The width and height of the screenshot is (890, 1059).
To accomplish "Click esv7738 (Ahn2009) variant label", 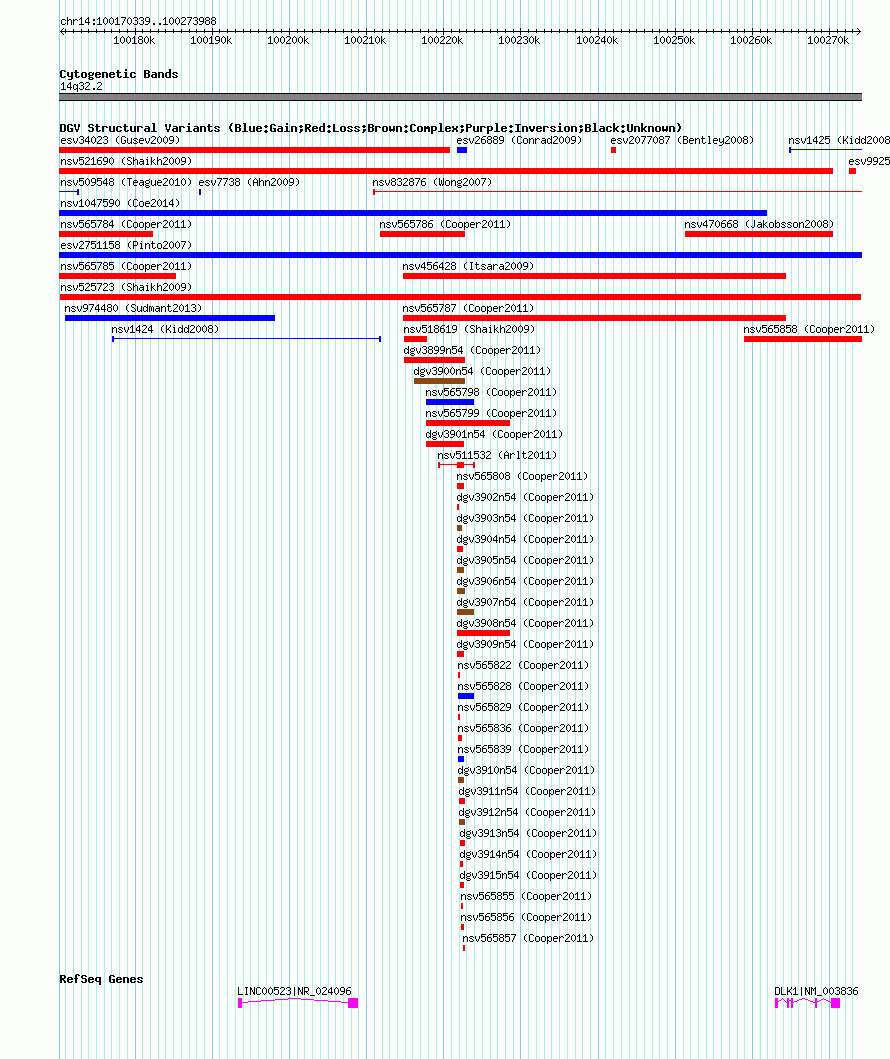I will tap(248, 182).
